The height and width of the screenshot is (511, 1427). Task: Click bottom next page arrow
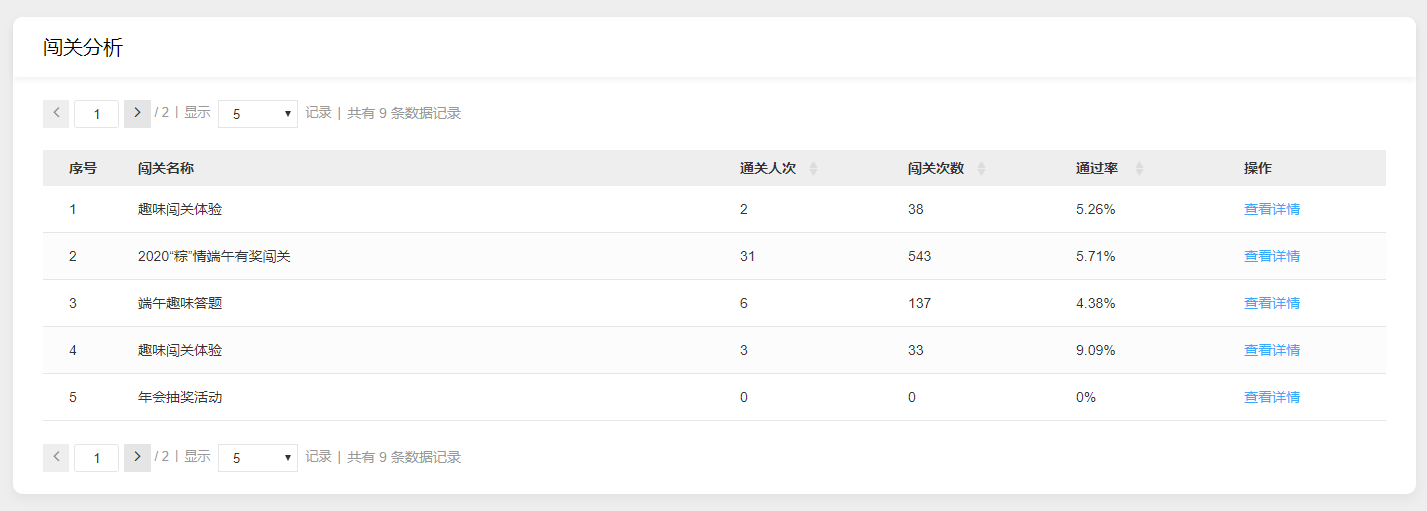coord(137,457)
